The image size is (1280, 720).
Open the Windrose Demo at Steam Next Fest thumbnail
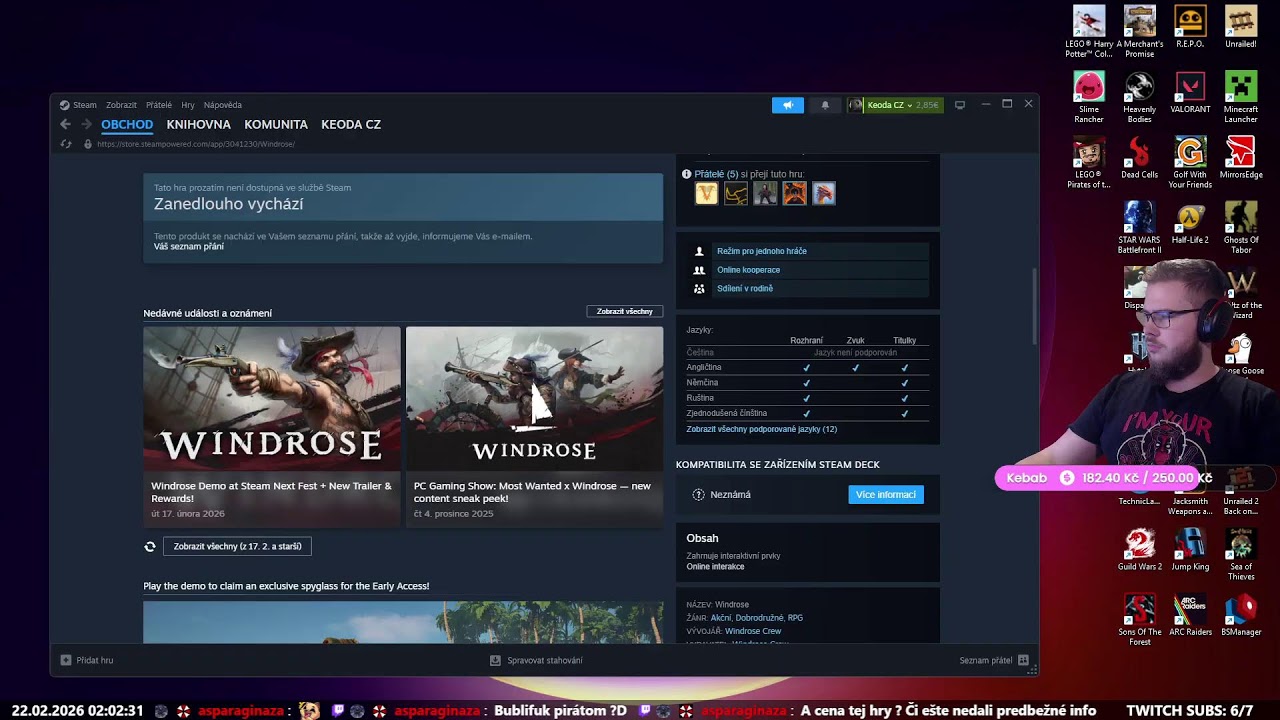click(272, 399)
